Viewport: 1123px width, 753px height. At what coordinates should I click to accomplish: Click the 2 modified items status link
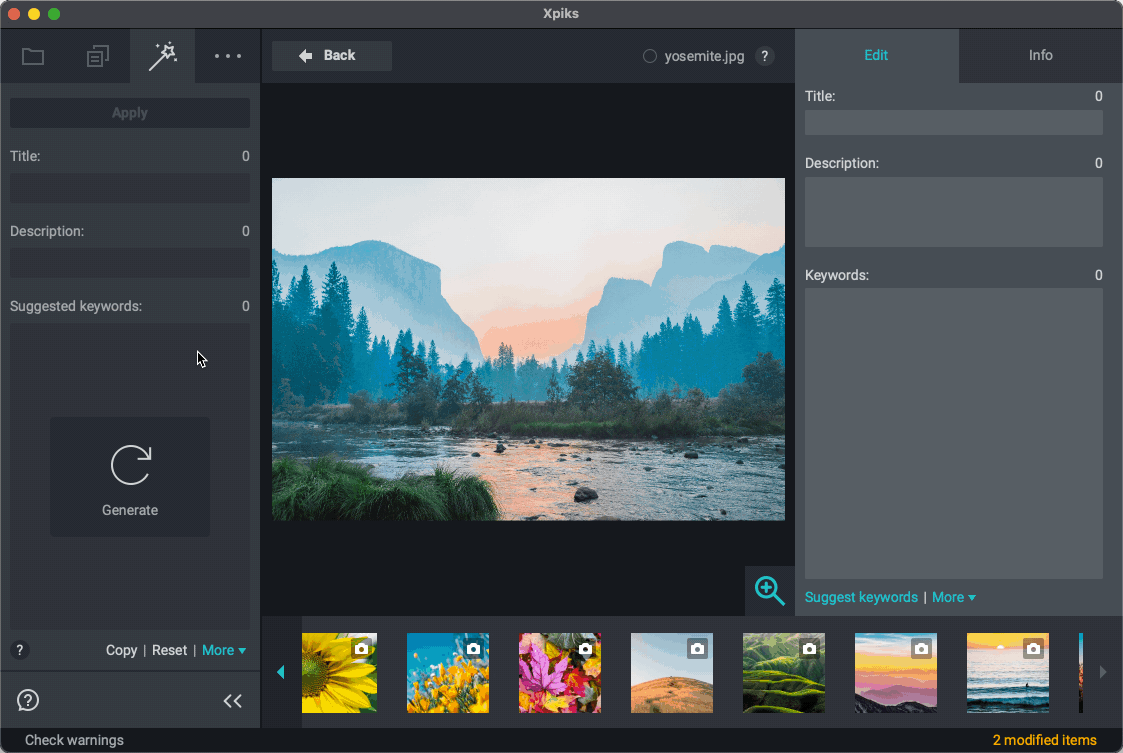(x=1044, y=741)
